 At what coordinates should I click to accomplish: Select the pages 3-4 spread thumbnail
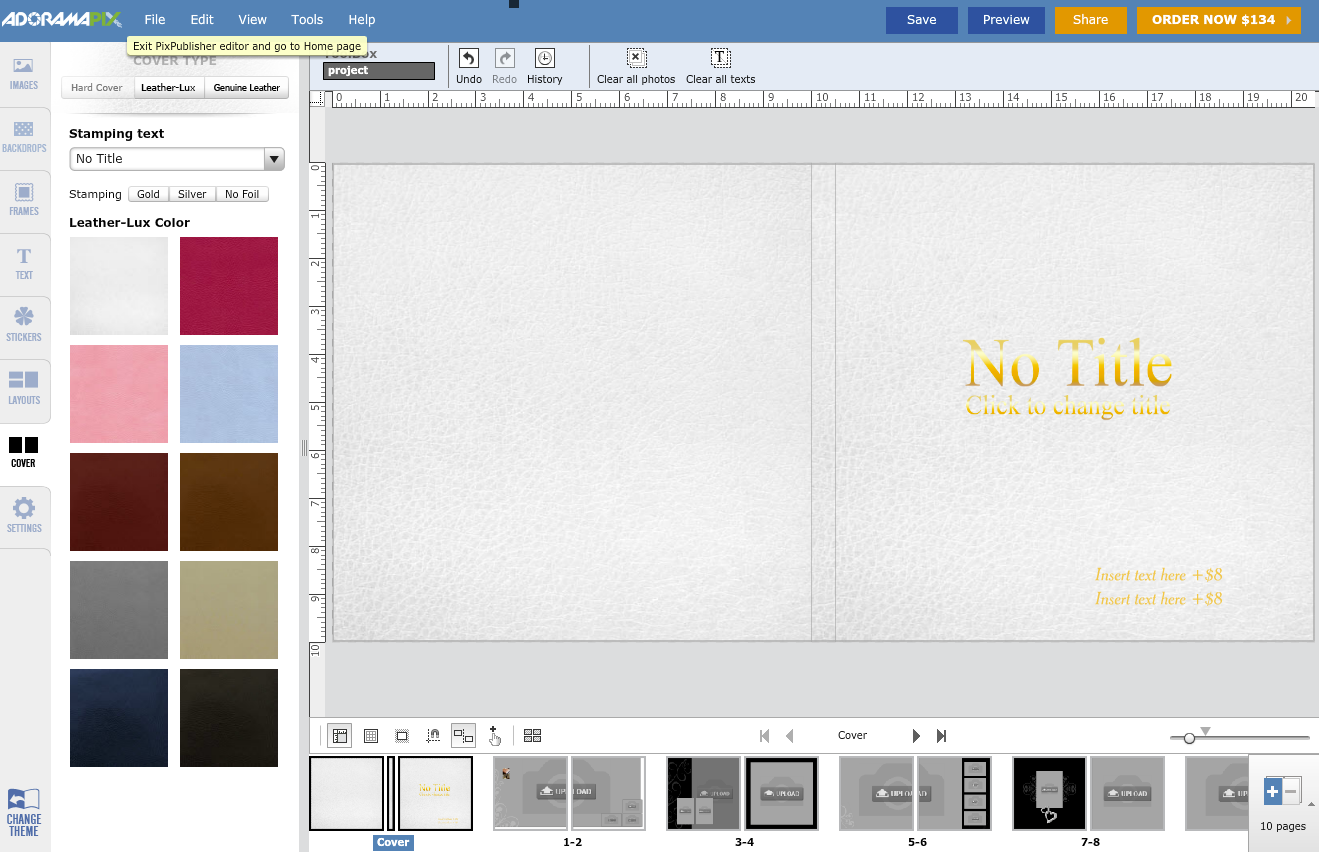coord(744,793)
